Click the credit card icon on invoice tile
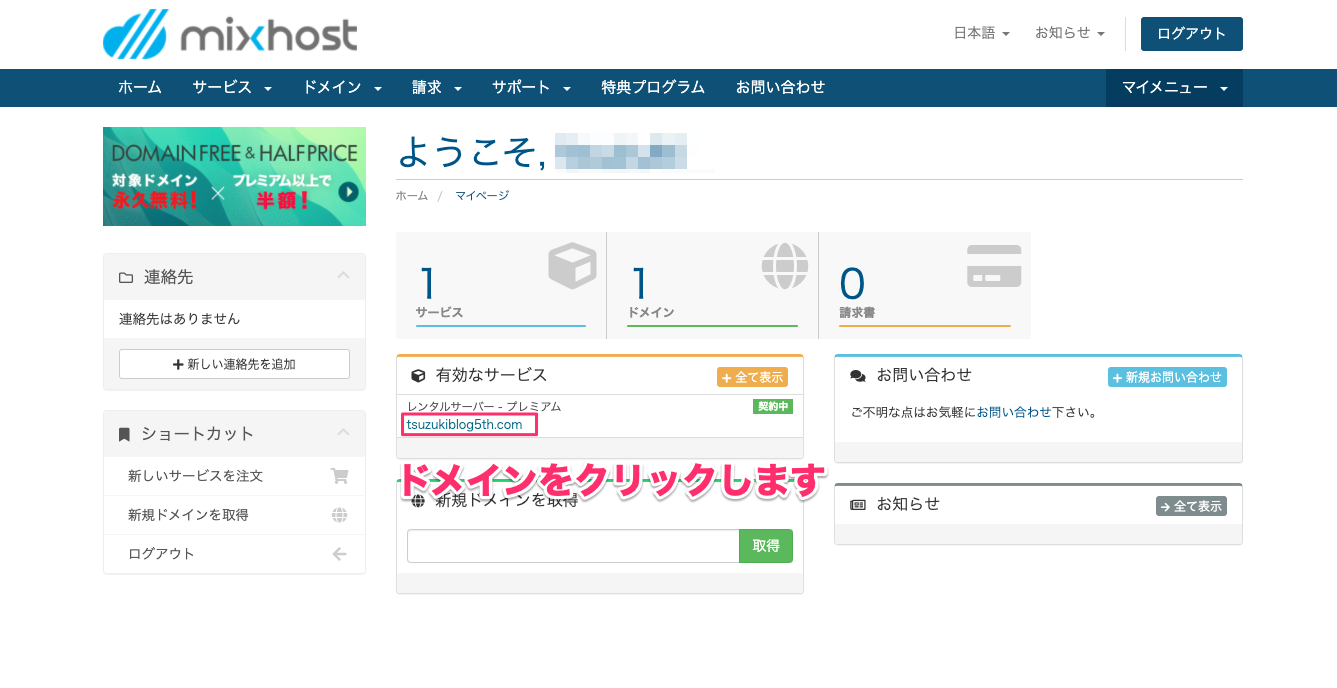This screenshot has height=688, width=1337. click(x=994, y=266)
